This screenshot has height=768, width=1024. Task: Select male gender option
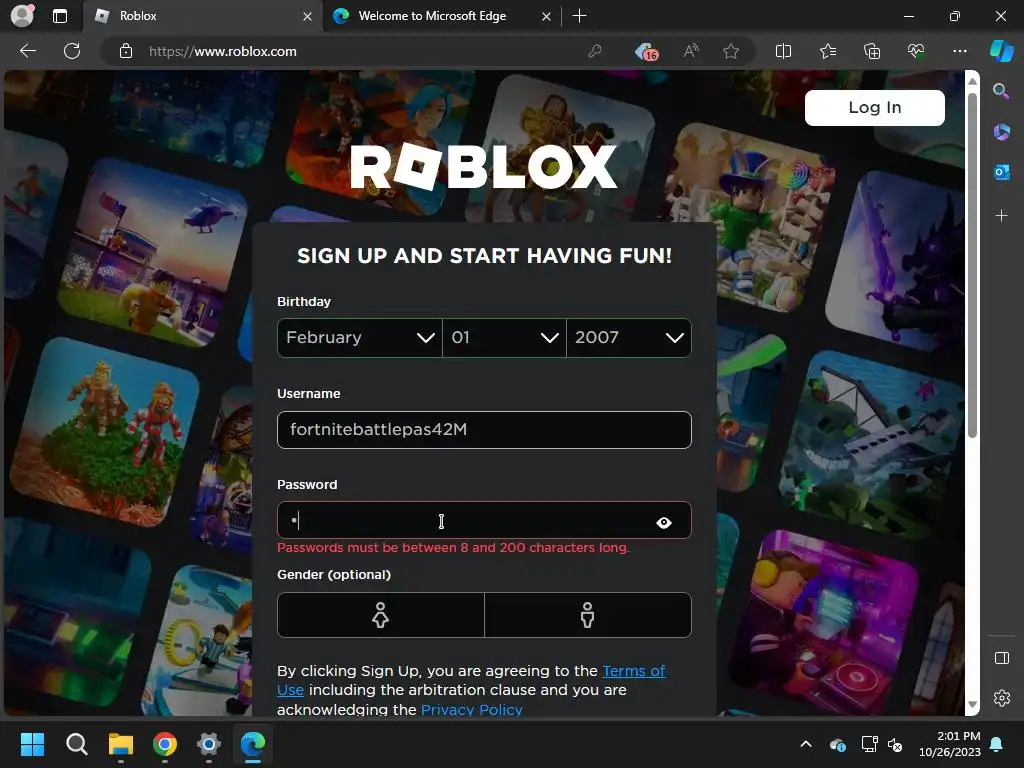[x=588, y=615]
